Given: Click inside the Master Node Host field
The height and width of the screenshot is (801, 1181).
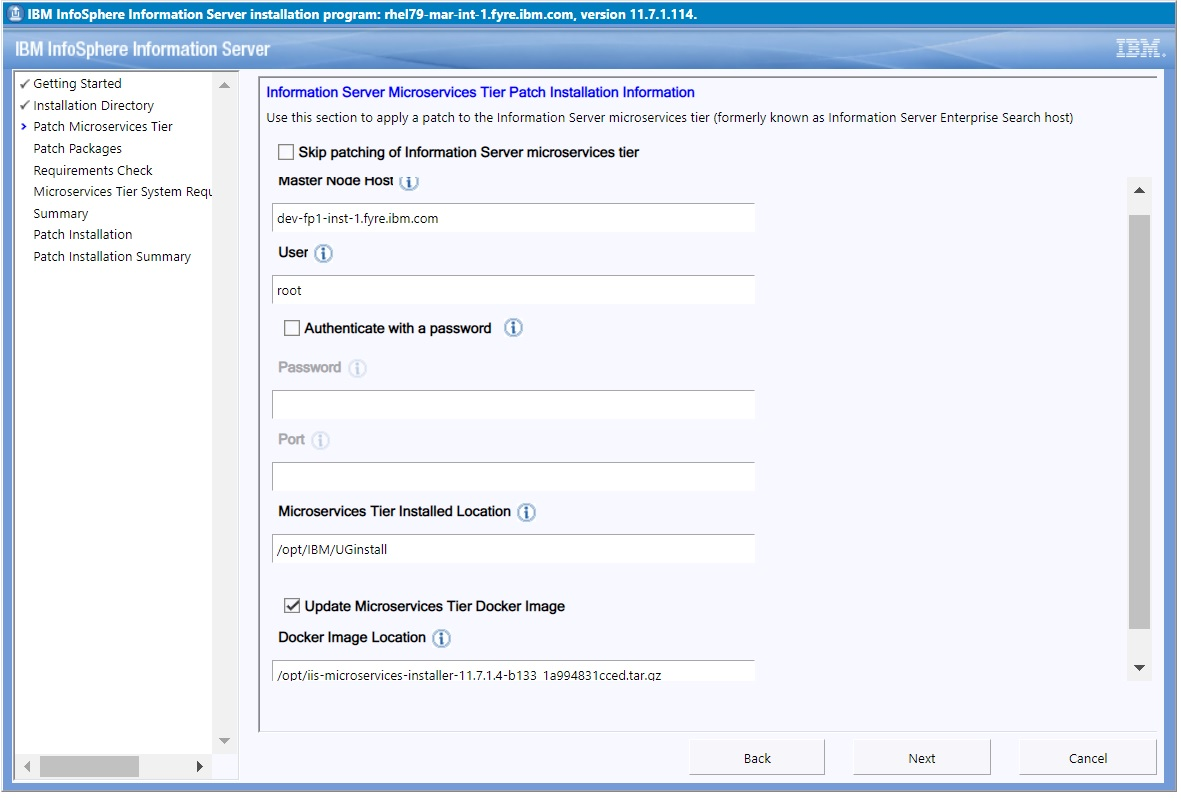Looking at the screenshot, I should tap(500, 218).
